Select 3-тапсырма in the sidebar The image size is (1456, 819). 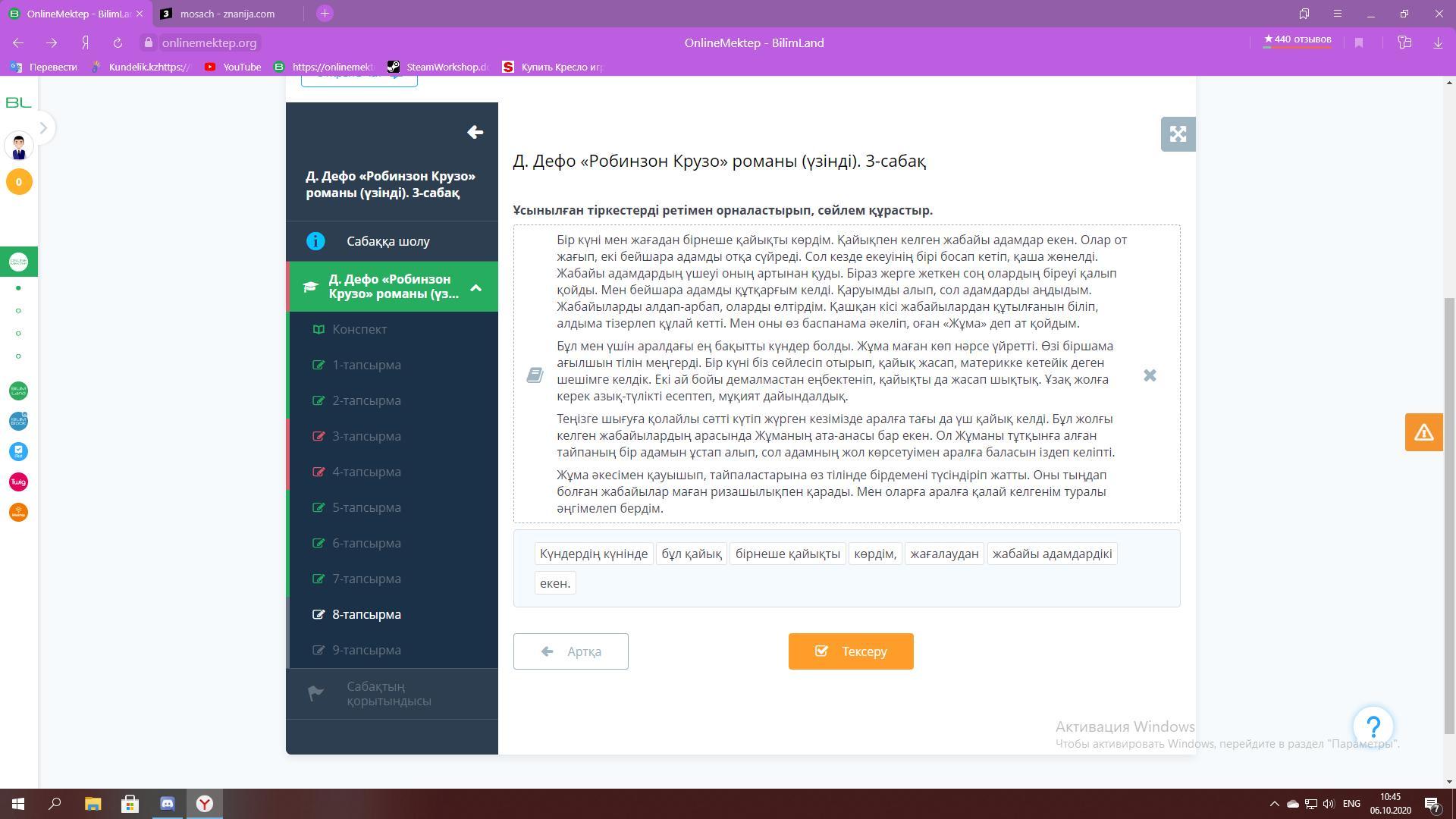click(x=366, y=436)
